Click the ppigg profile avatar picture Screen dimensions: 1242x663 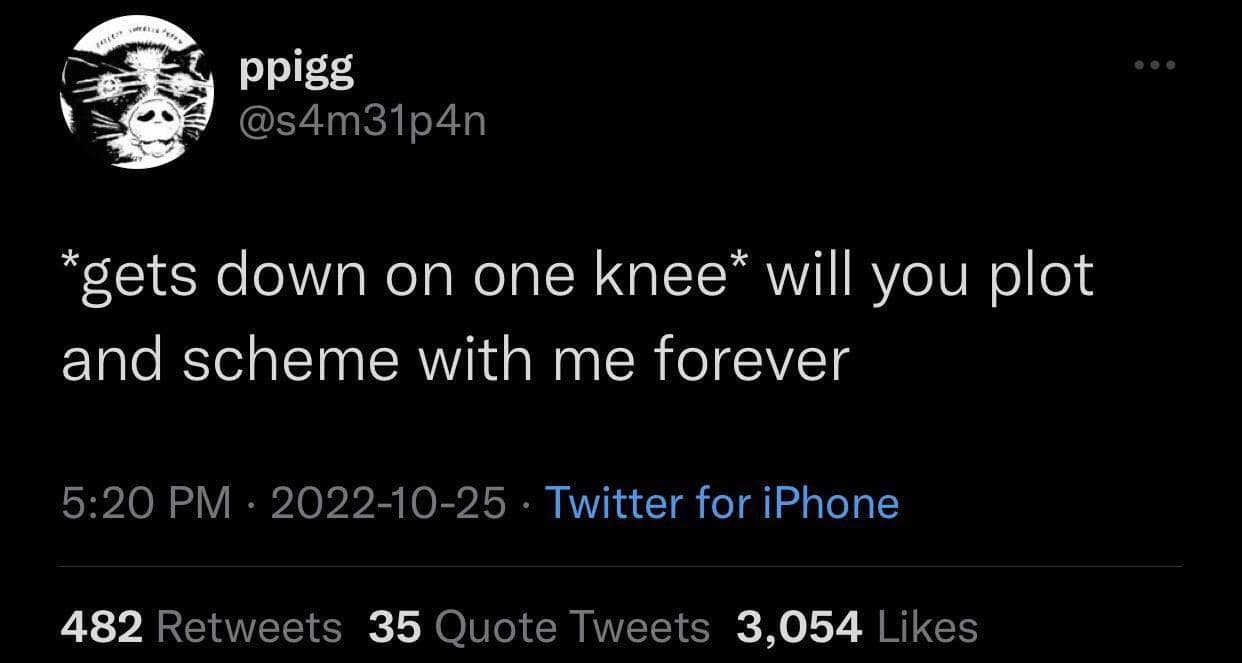[137, 92]
